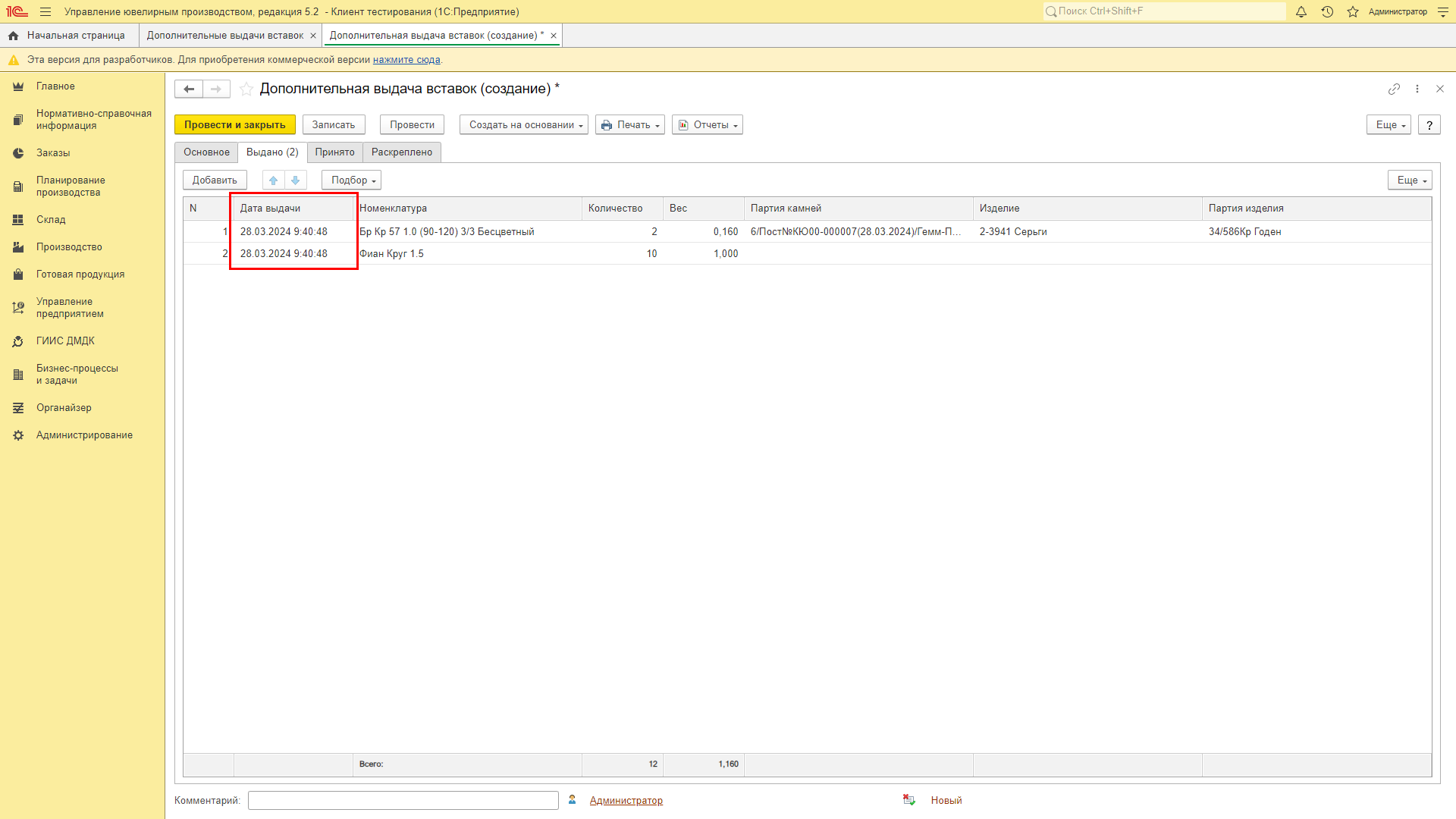Click Записать button

click(334, 125)
